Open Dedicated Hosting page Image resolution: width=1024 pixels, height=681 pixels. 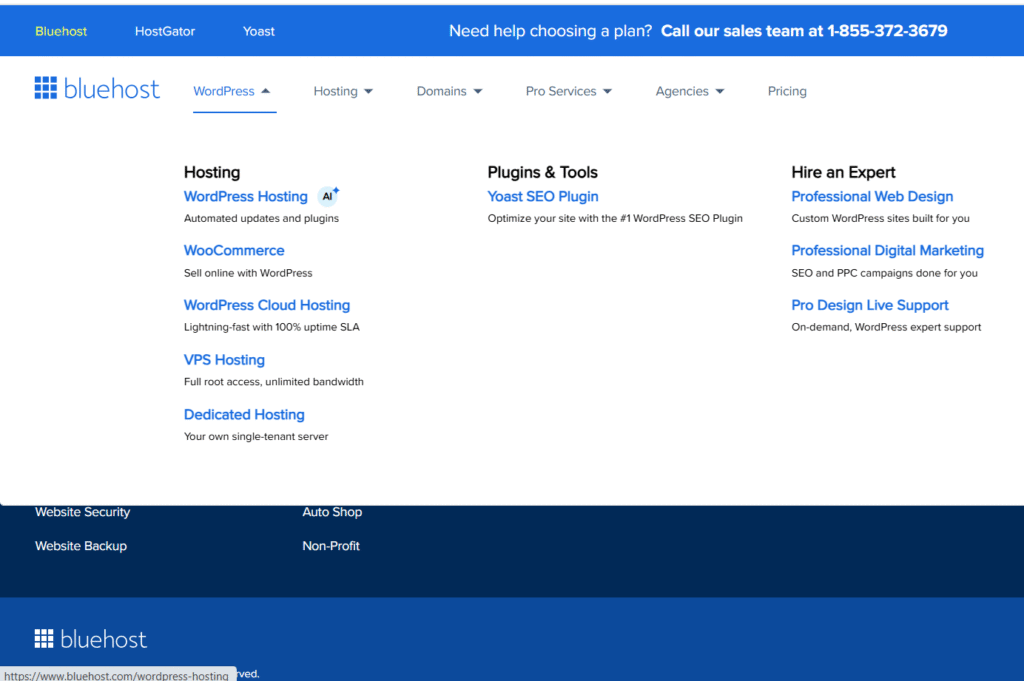click(244, 414)
